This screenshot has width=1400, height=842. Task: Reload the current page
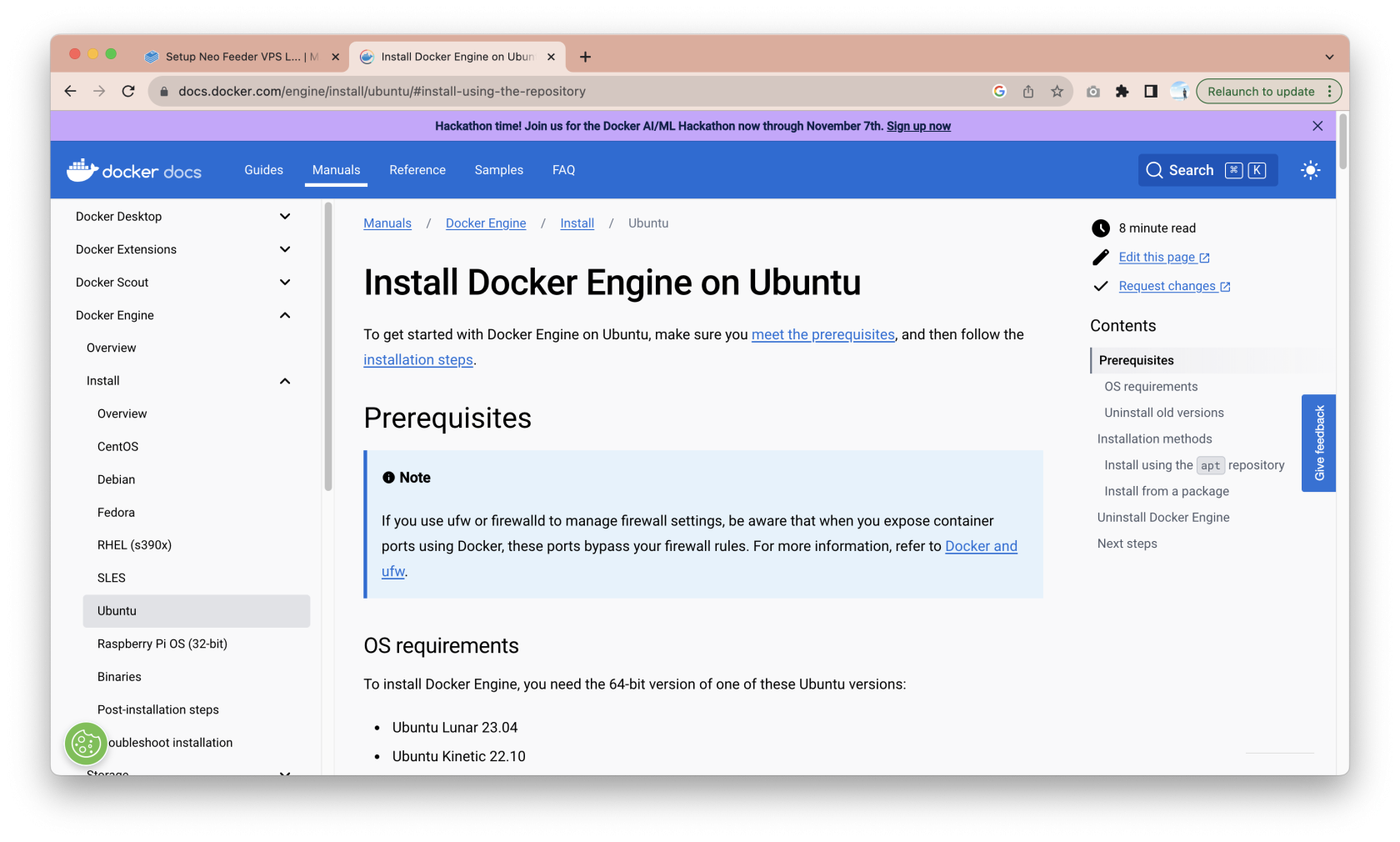128,91
